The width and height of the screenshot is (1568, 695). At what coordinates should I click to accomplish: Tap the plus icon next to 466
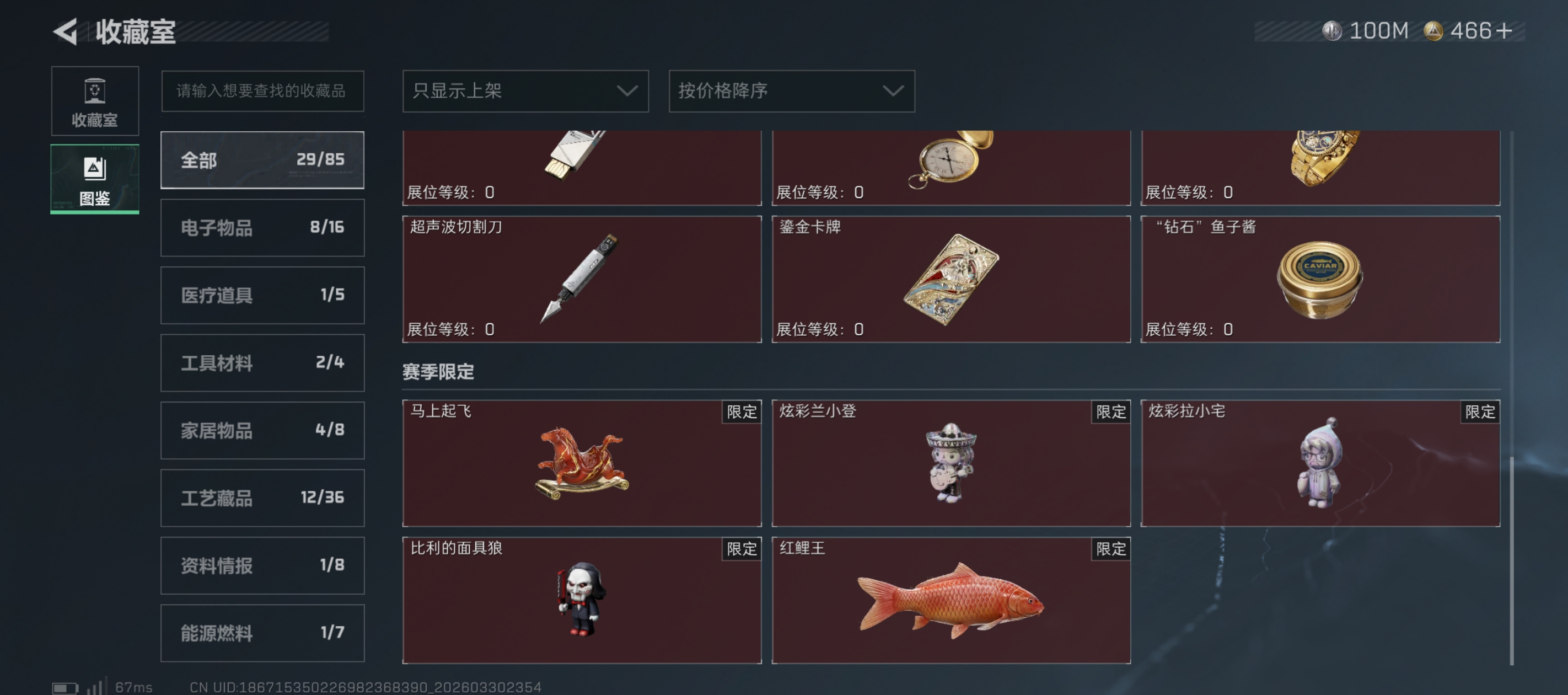(1504, 31)
